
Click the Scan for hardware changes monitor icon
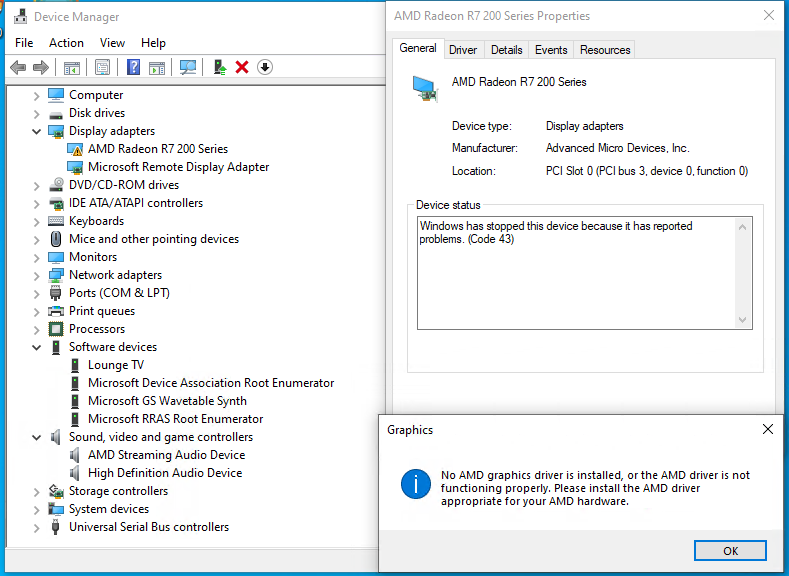tap(188, 67)
